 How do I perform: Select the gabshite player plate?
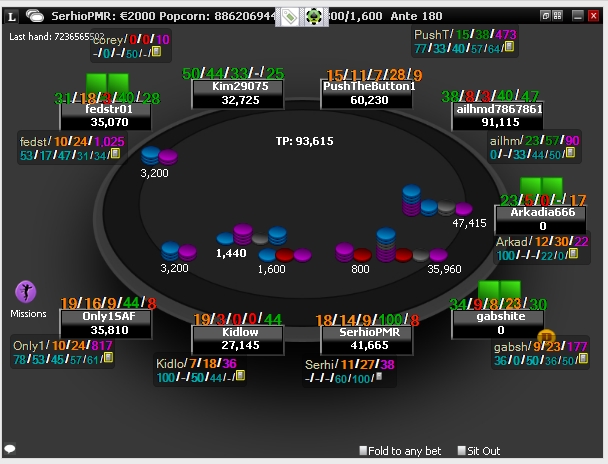(498, 323)
